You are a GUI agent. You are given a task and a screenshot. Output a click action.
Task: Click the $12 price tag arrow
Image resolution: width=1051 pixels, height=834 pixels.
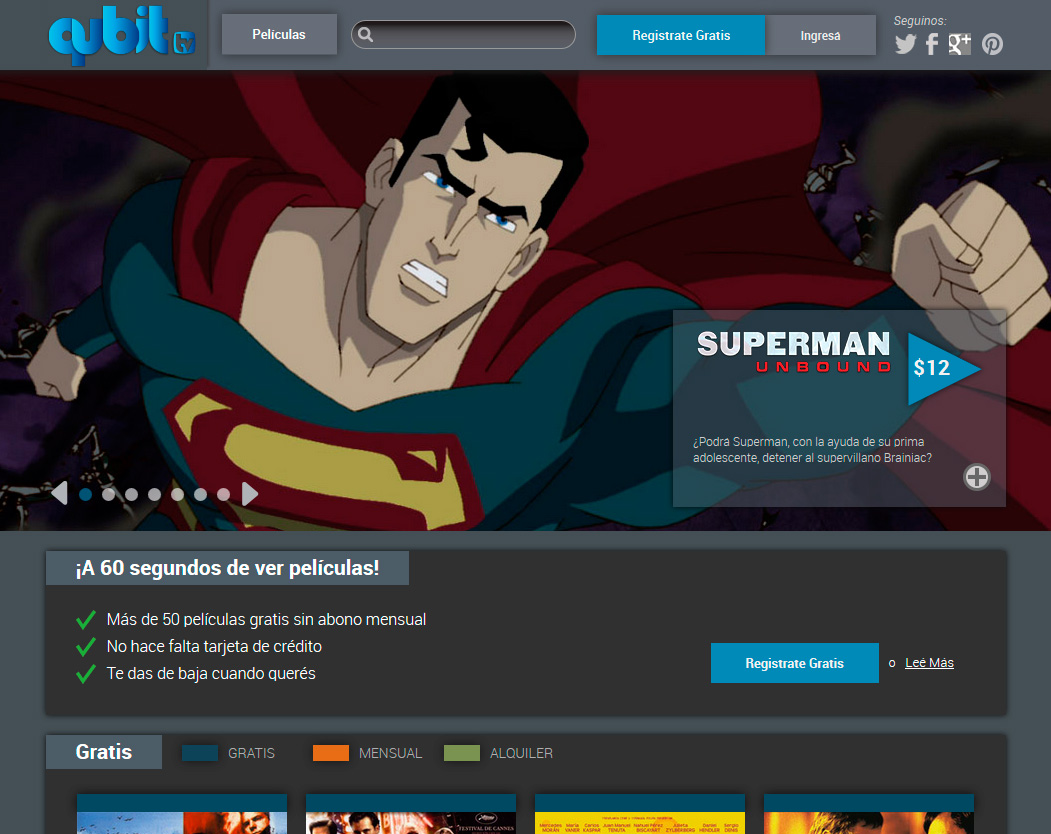[x=943, y=368]
